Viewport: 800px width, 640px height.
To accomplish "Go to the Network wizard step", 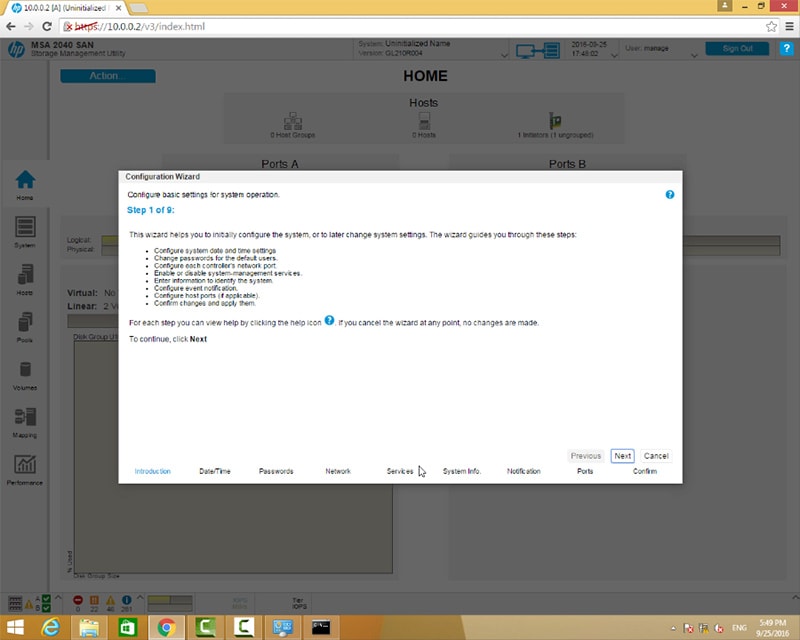I will coord(338,471).
